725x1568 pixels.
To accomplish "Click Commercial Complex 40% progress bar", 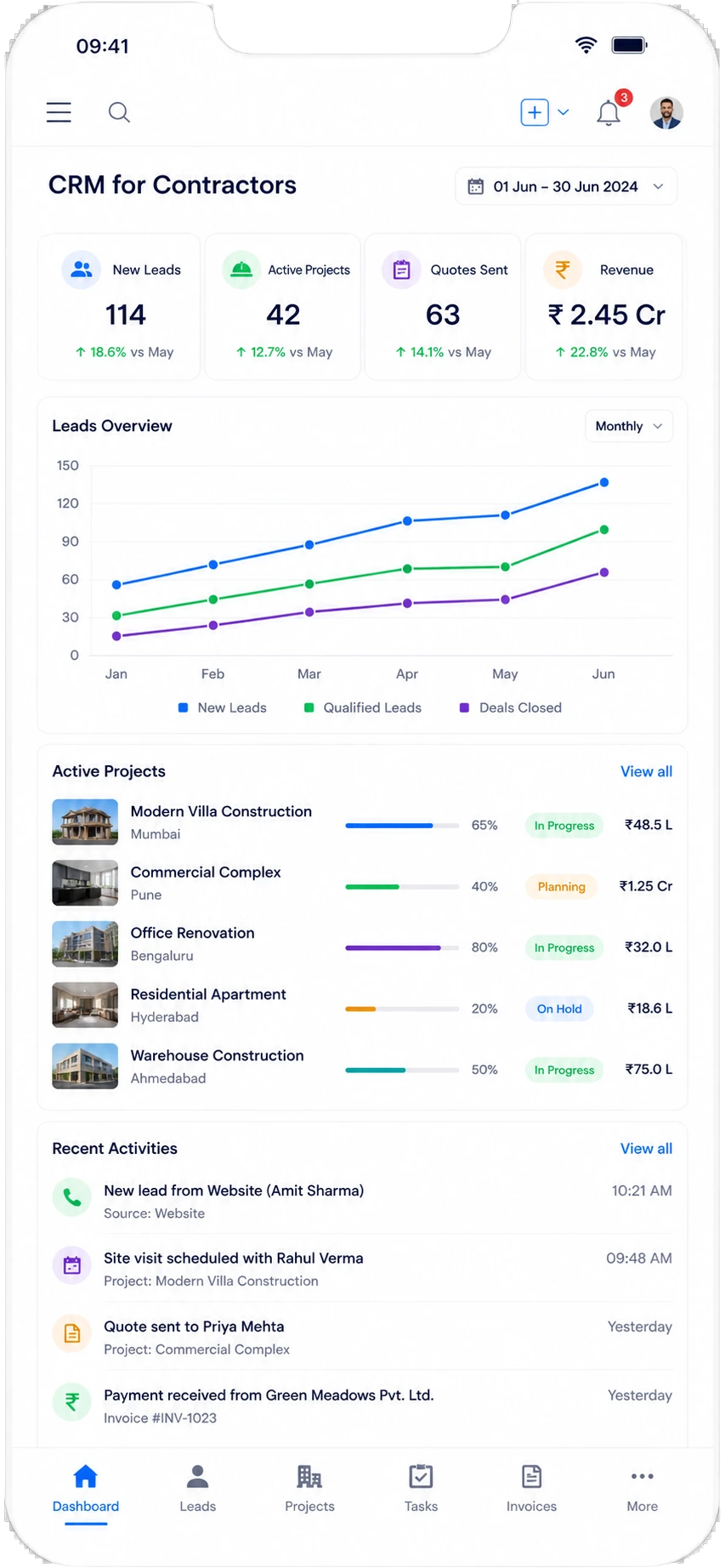I will point(403,887).
